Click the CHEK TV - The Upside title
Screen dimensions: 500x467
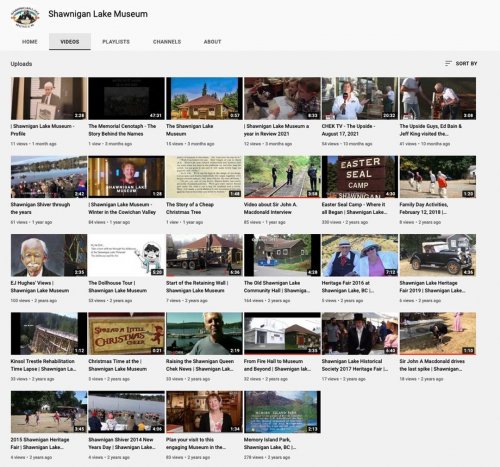pos(348,130)
